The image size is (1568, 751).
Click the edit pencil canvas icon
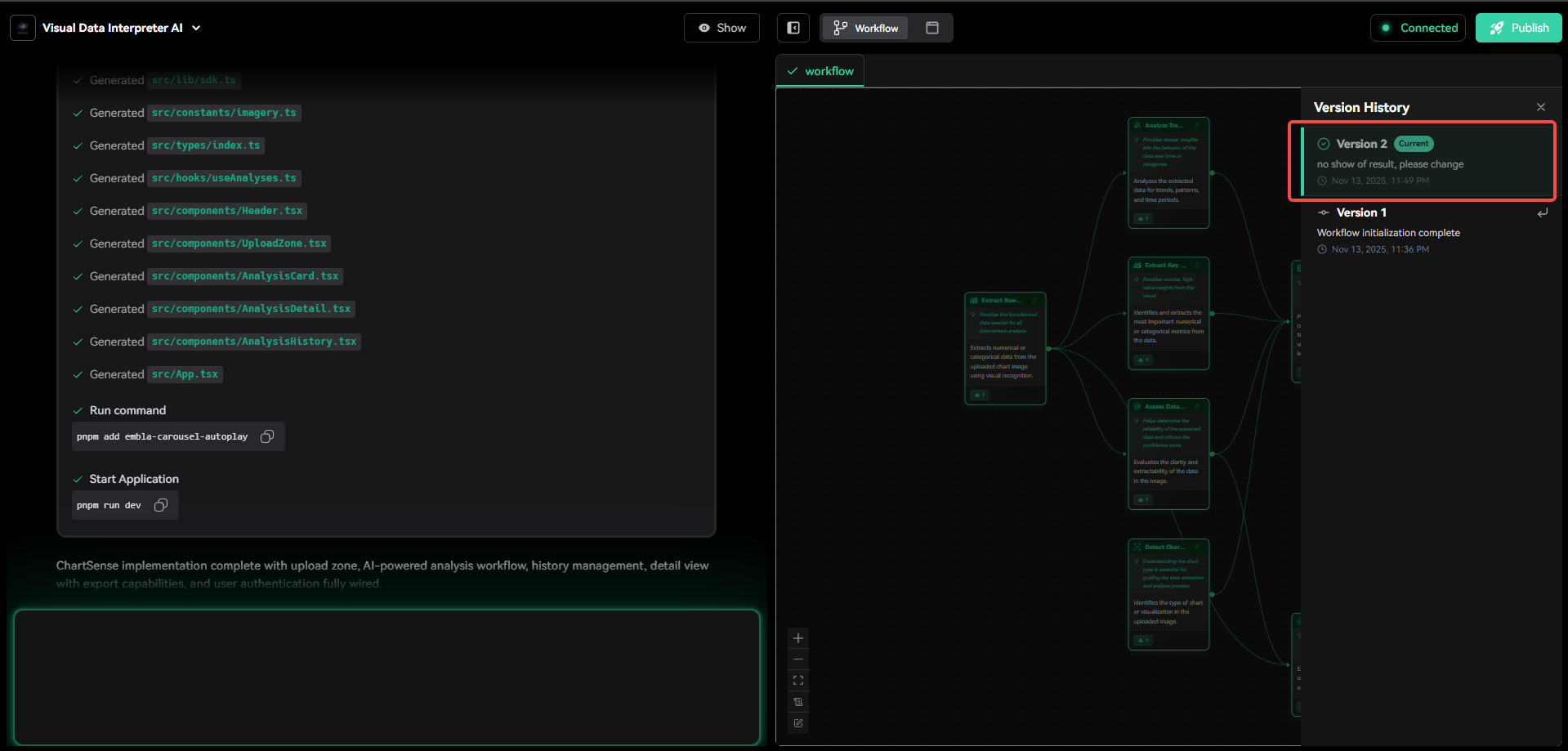point(798,723)
